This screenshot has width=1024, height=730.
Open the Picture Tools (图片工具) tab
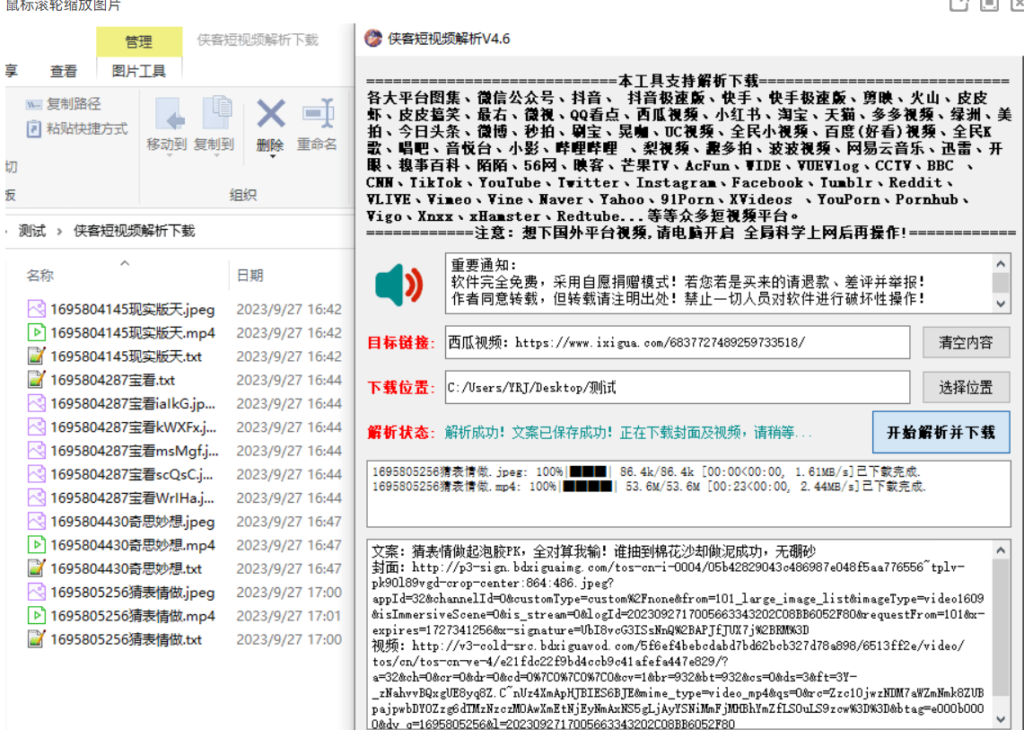(x=139, y=71)
